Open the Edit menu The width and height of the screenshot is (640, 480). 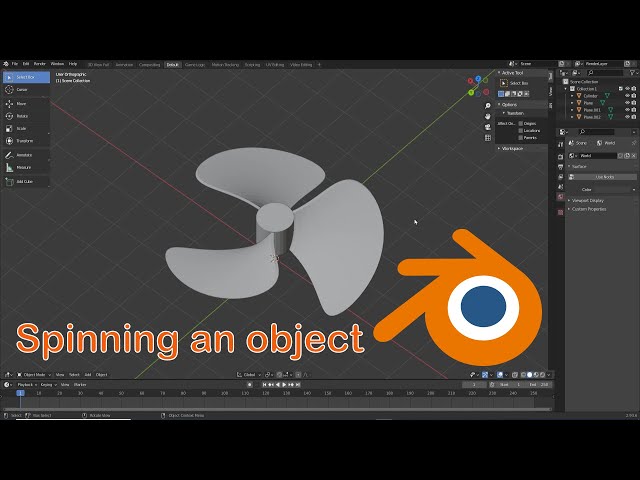(x=26, y=64)
